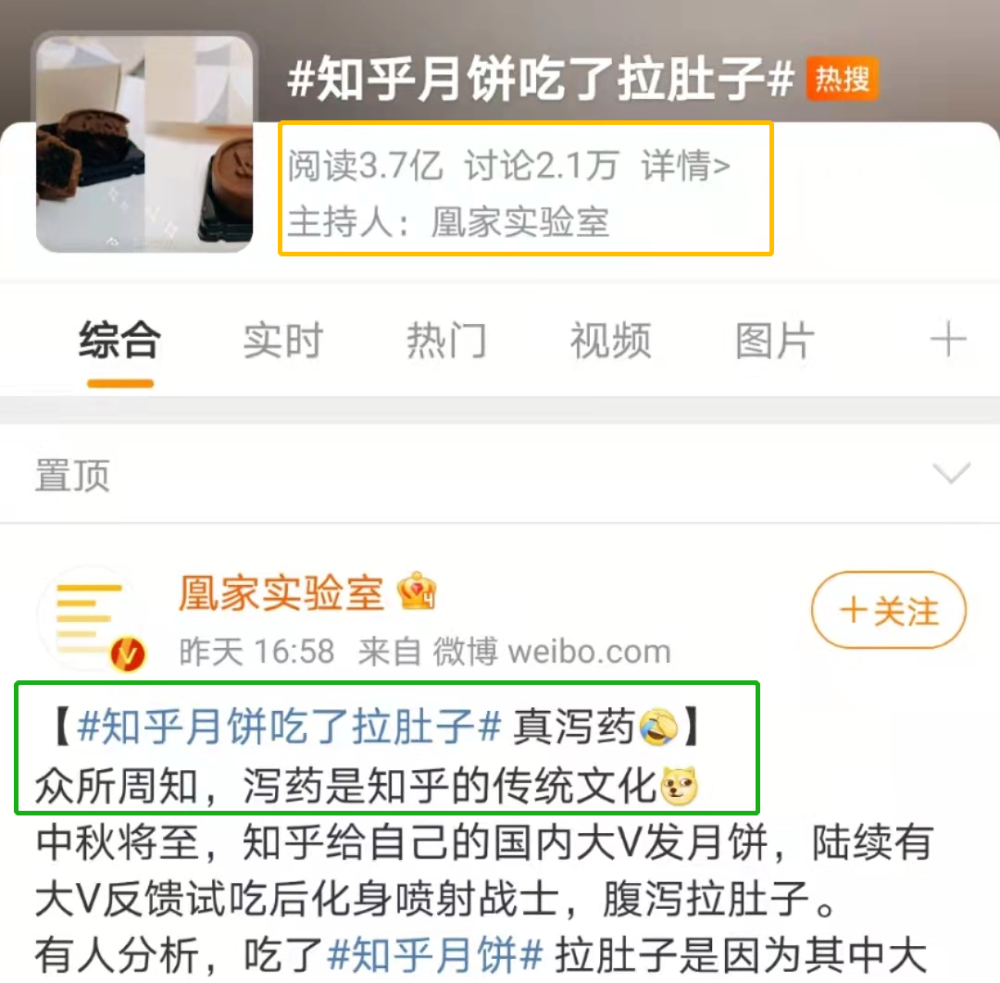Open 详情> topic details link

[x=686, y=166]
